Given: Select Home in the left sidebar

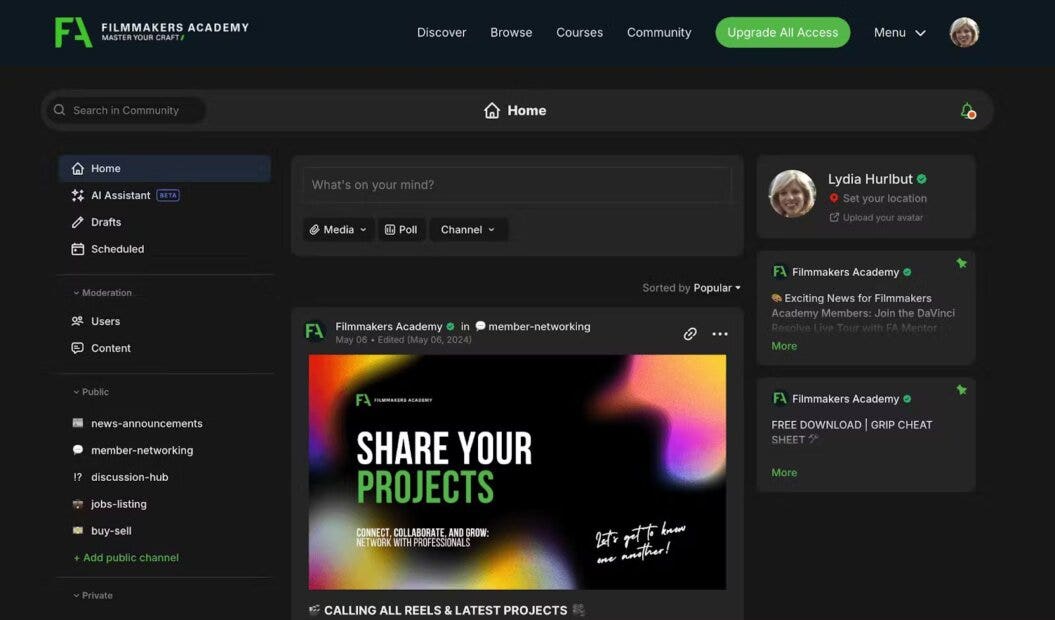Looking at the screenshot, I should (x=165, y=168).
